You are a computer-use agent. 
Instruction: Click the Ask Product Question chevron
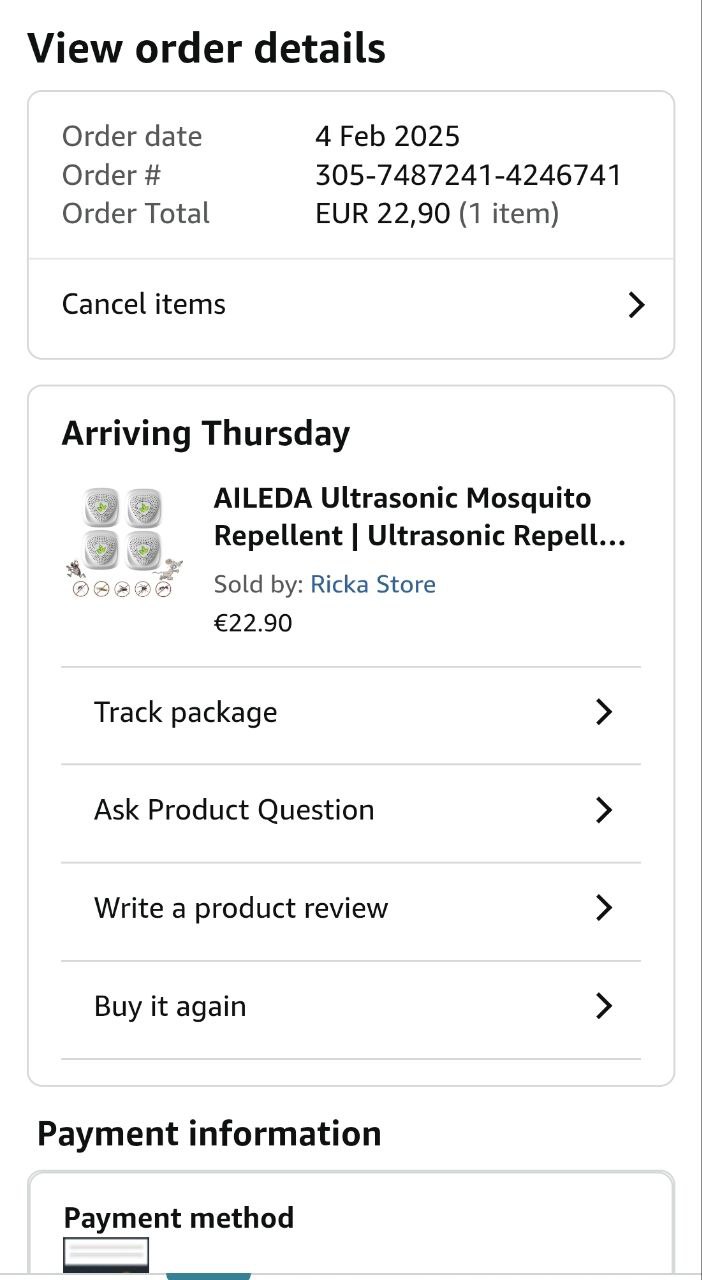(603, 810)
